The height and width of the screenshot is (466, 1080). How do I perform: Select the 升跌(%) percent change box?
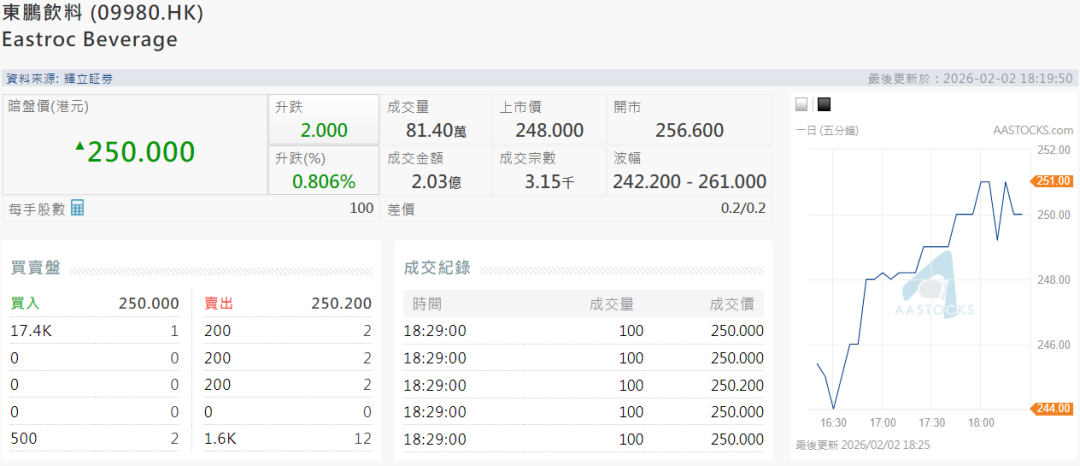(323, 170)
